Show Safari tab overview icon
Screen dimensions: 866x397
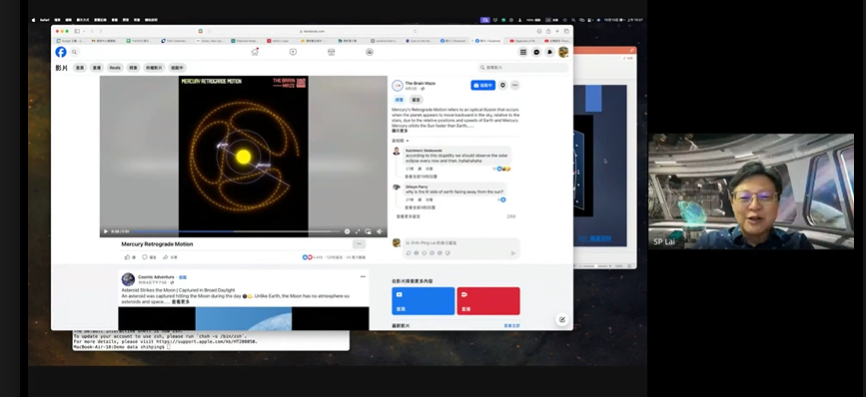pyautogui.click(x=566, y=31)
